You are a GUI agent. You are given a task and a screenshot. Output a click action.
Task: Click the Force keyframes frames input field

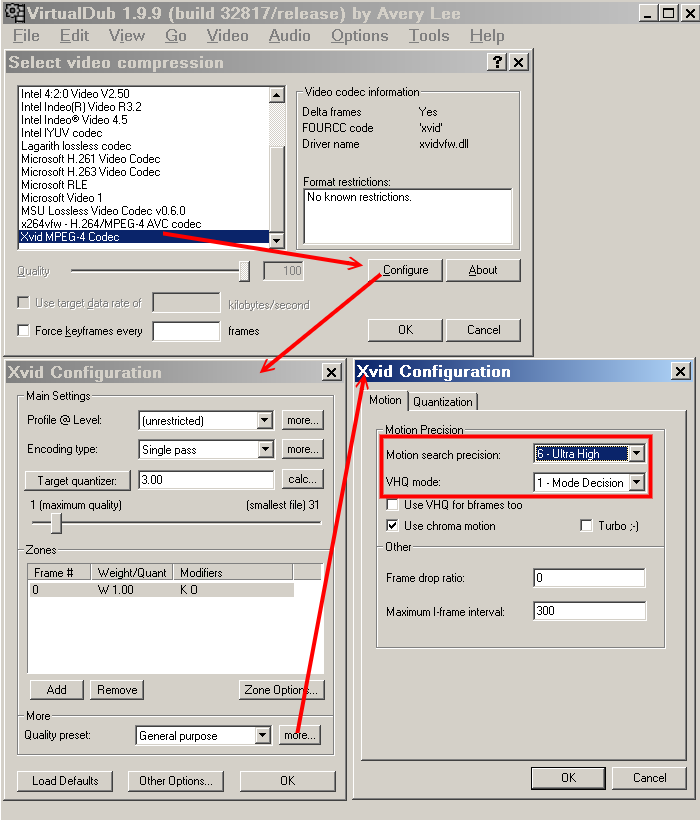point(186,331)
